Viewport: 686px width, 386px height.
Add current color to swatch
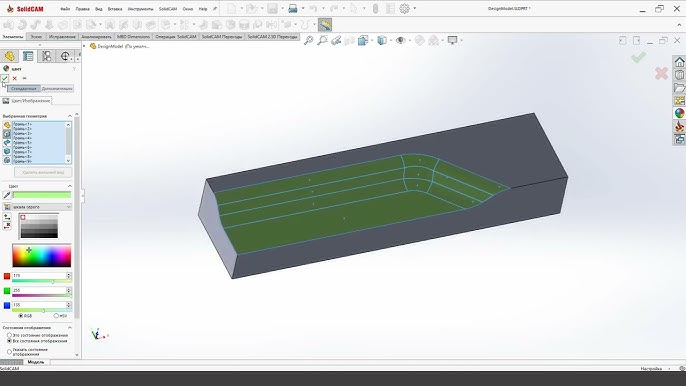coord(7,217)
